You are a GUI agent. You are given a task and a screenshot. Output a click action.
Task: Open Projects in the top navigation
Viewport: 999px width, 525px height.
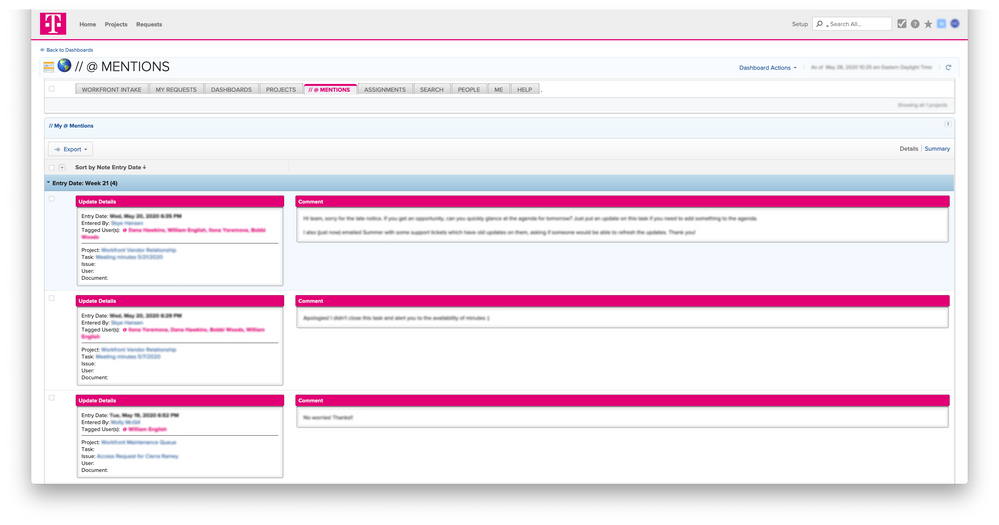116,24
